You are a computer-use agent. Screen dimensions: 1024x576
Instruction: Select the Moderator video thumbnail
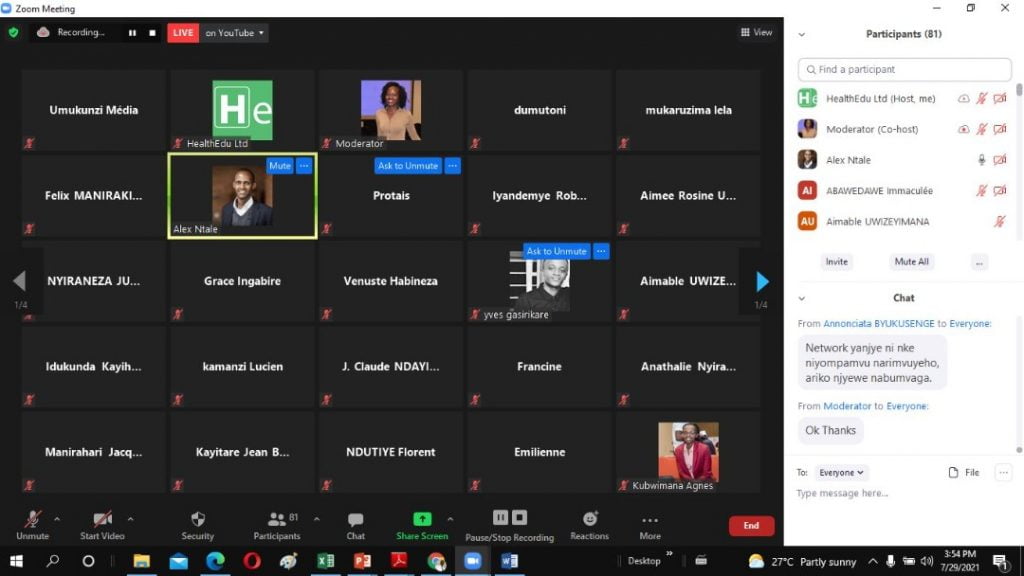pyautogui.click(x=391, y=110)
